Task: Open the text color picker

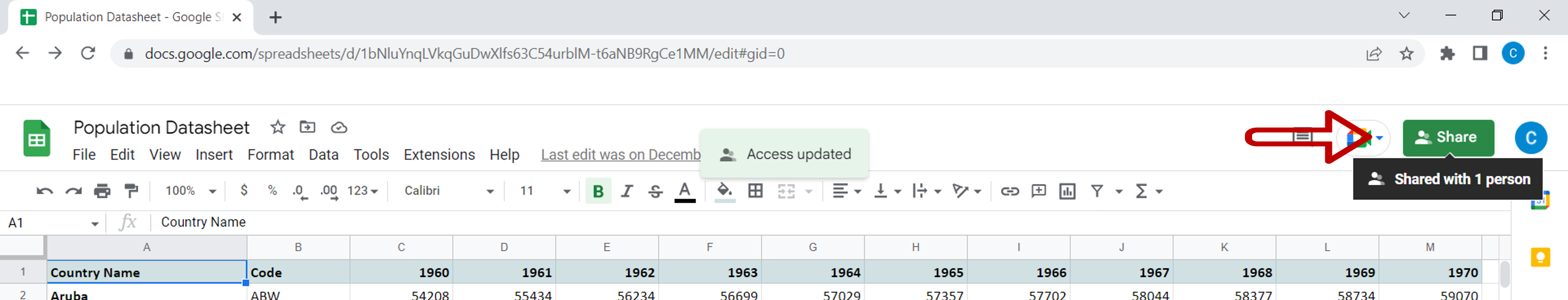Action: (x=684, y=191)
